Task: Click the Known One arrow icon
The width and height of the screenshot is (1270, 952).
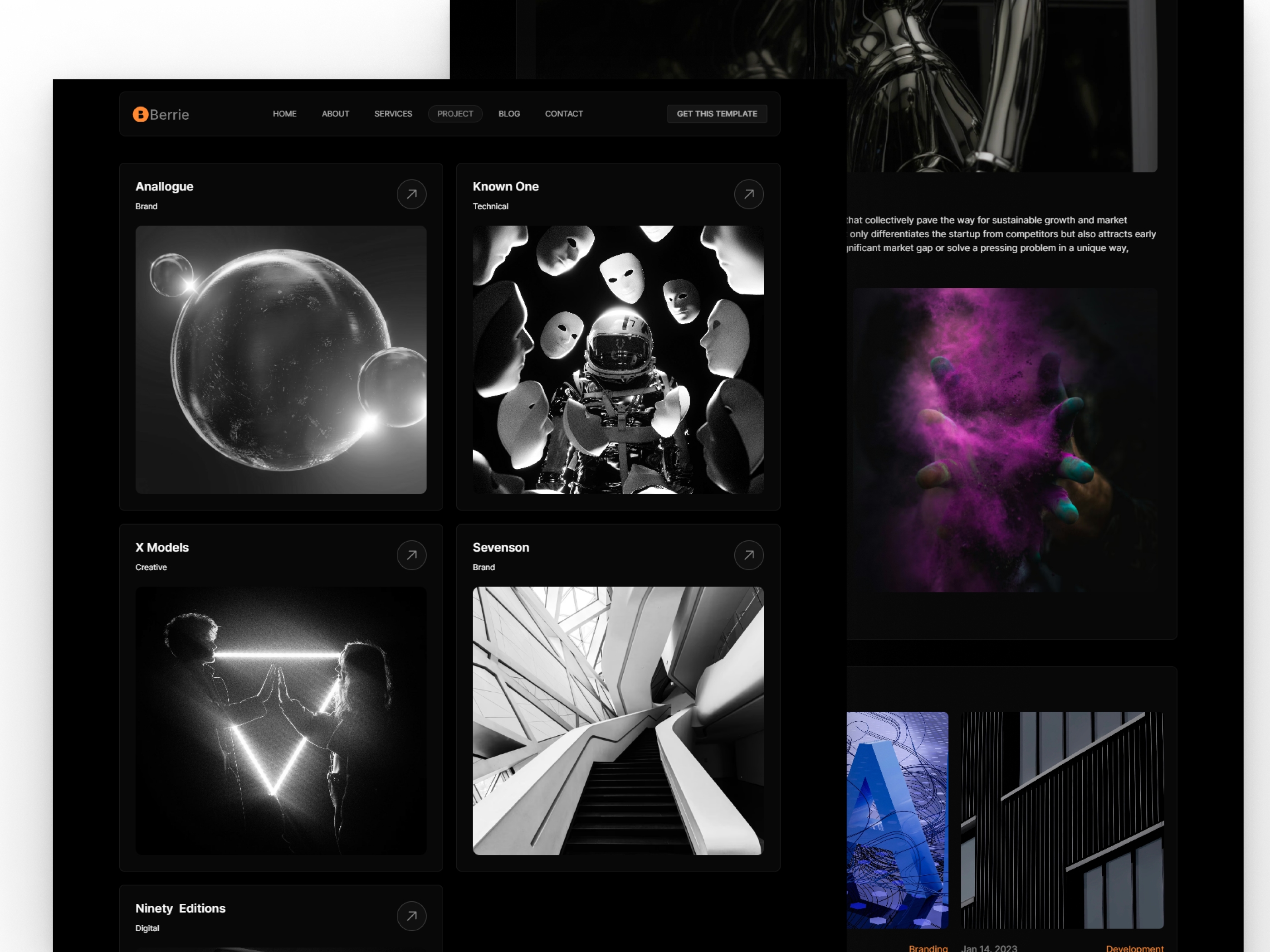Action: tap(749, 194)
